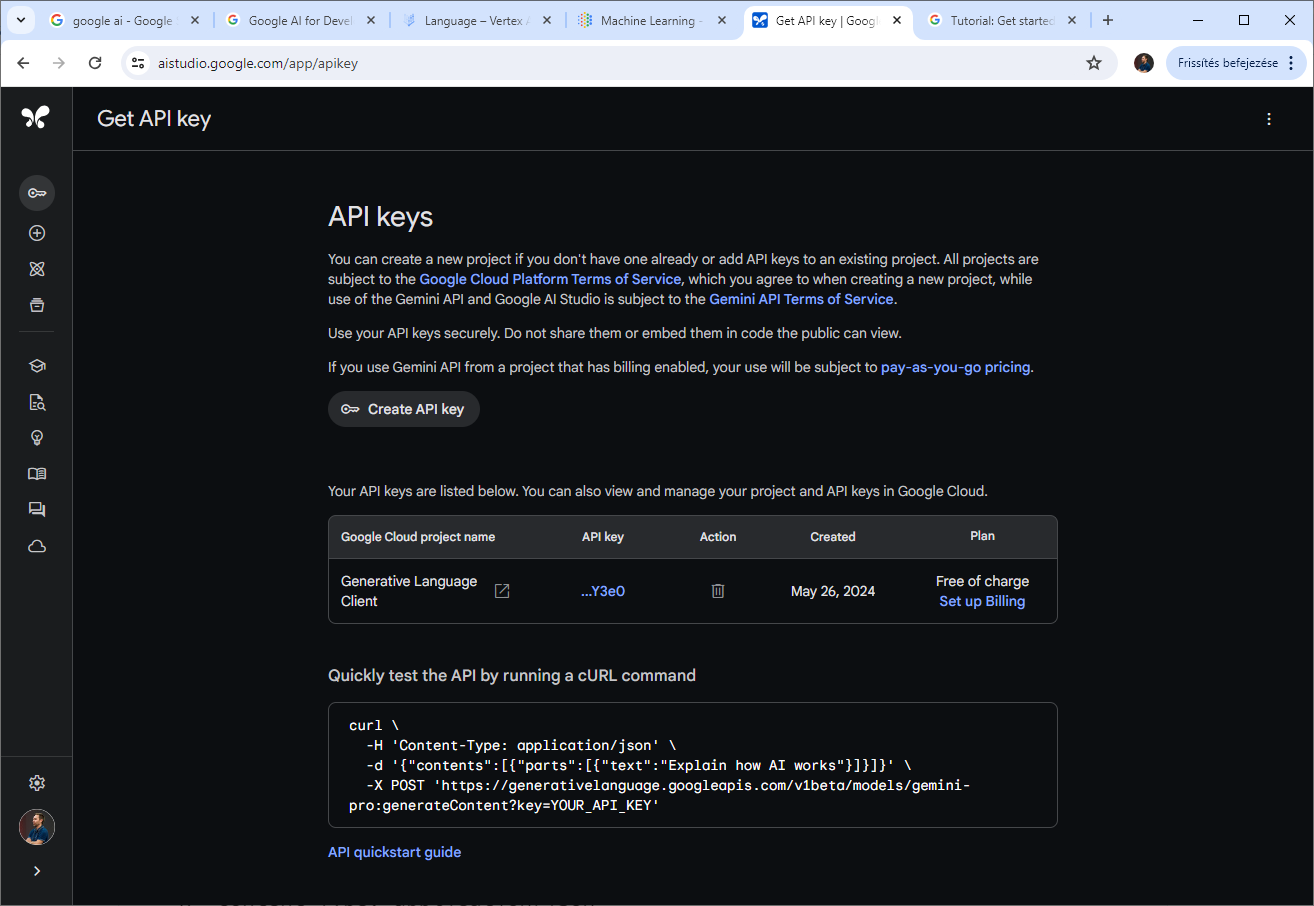
Task: Select the cloud API sidebar icon
Action: pyautogui.click(x=37, y=545)
